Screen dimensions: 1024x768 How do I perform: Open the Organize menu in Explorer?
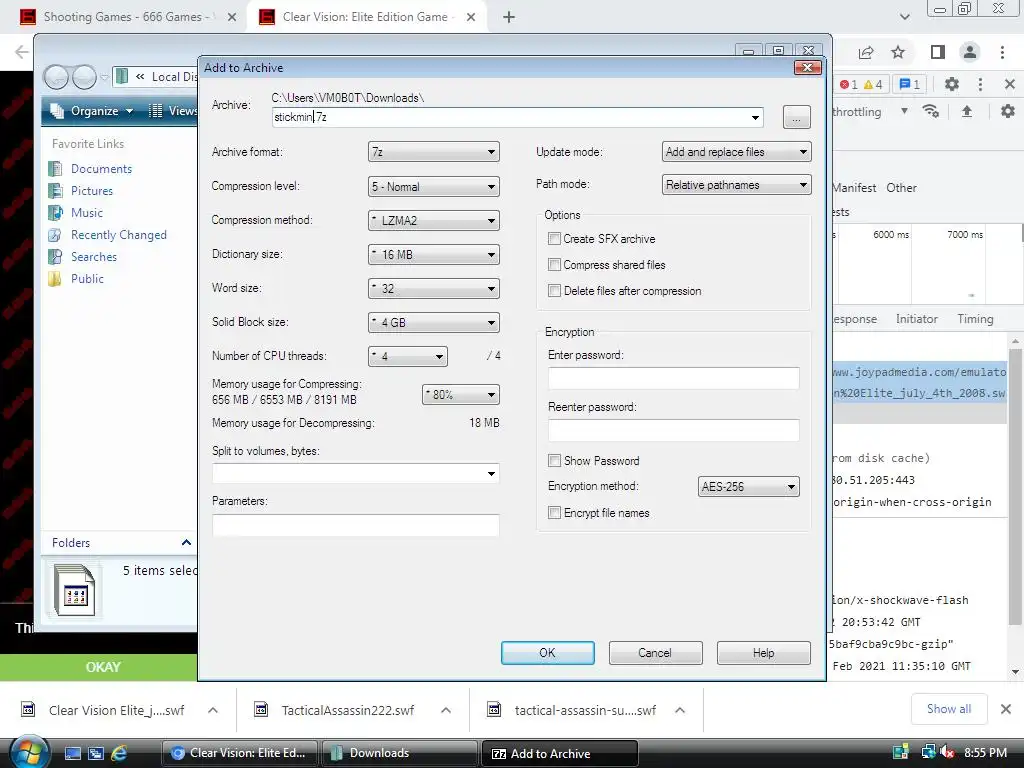point(94,111)
